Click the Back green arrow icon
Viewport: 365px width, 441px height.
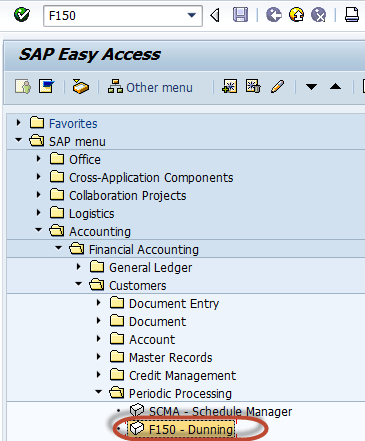tap(274, 15)
